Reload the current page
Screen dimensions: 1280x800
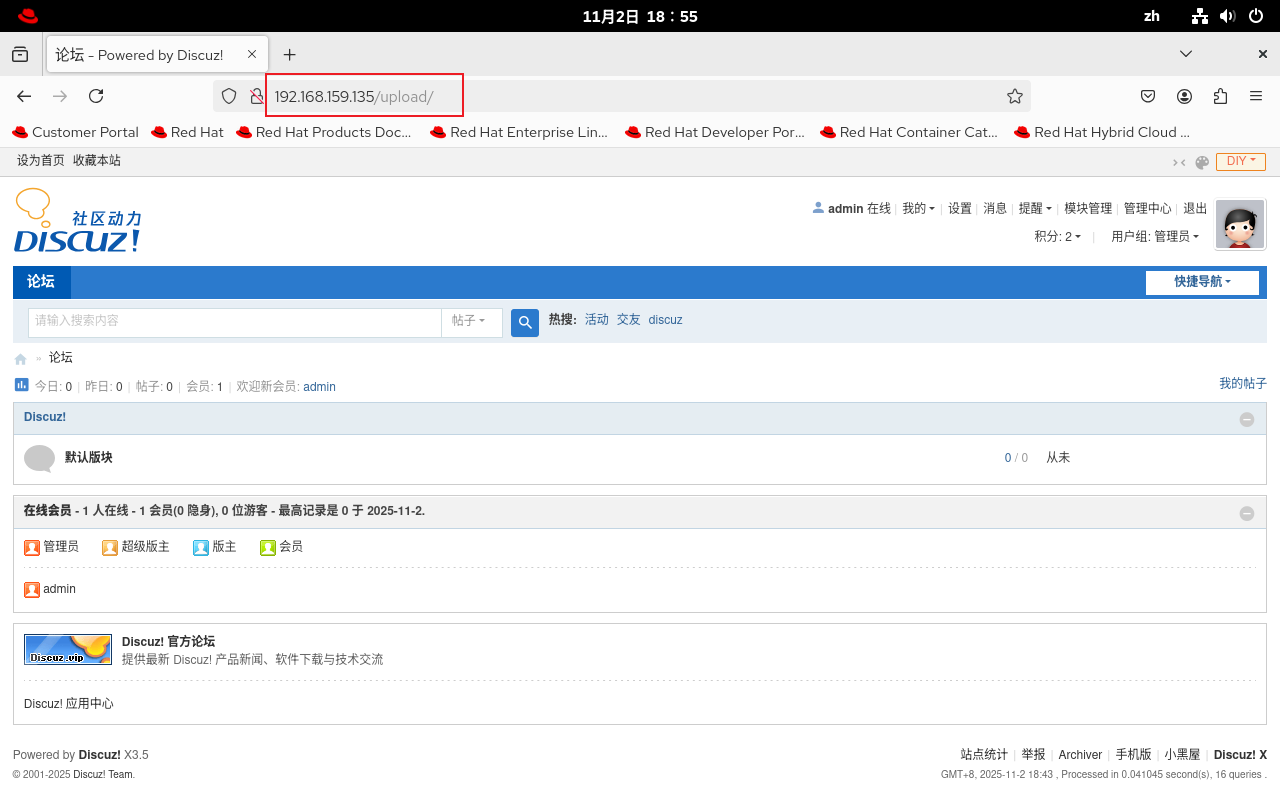pos(96,96)
